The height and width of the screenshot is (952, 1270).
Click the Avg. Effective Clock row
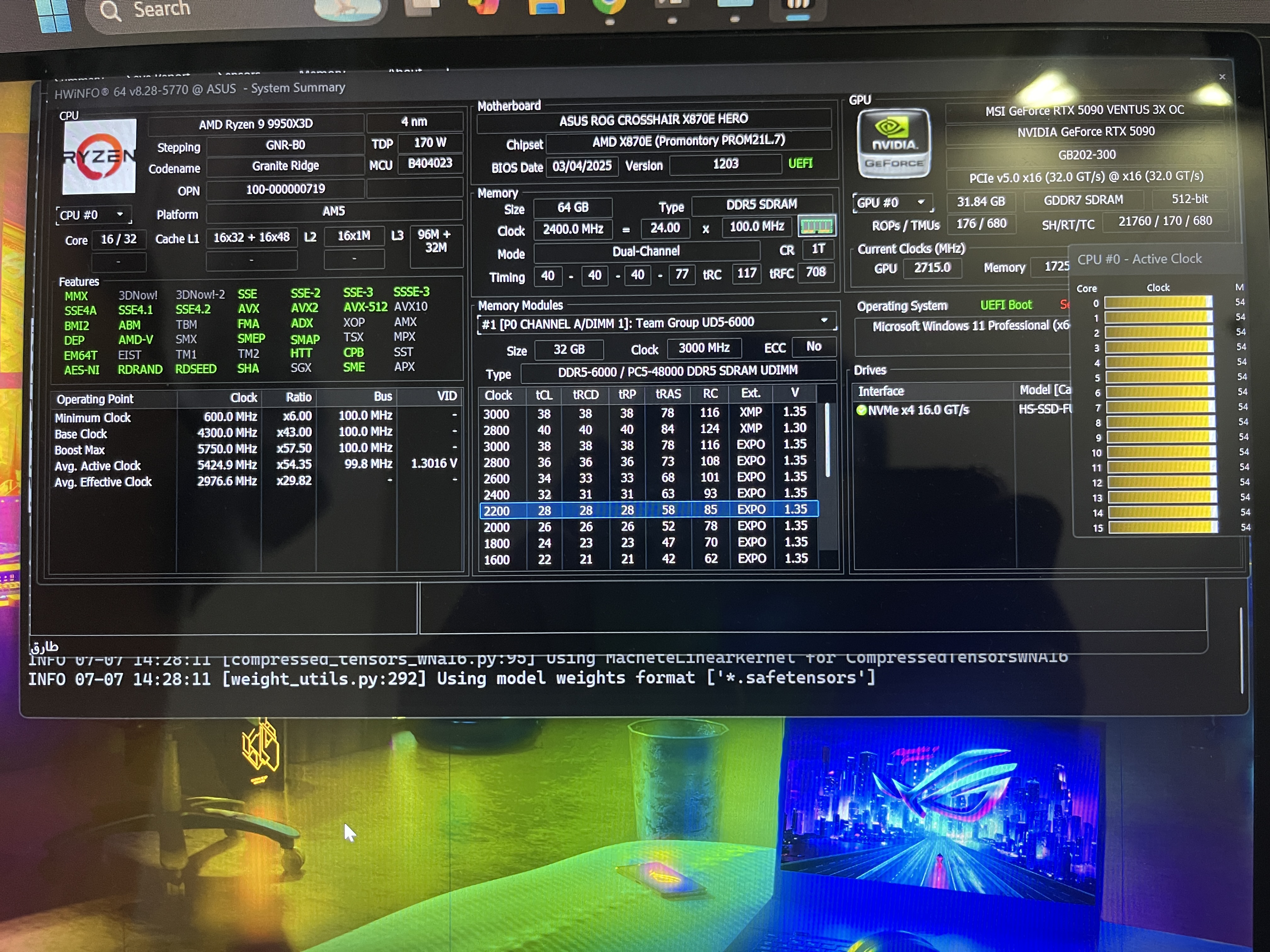(256, 481)
